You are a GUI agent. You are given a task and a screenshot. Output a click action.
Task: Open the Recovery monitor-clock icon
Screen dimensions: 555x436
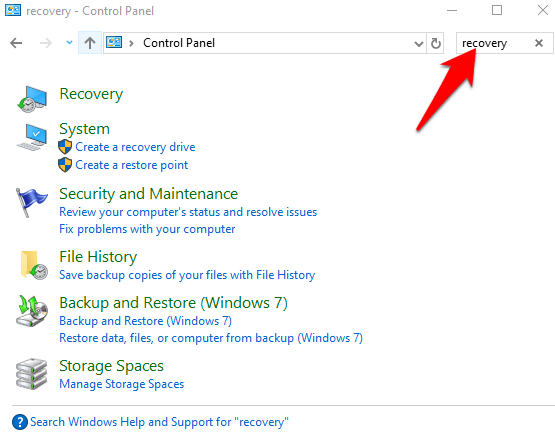pyautogui.click(x=32, y=99)
